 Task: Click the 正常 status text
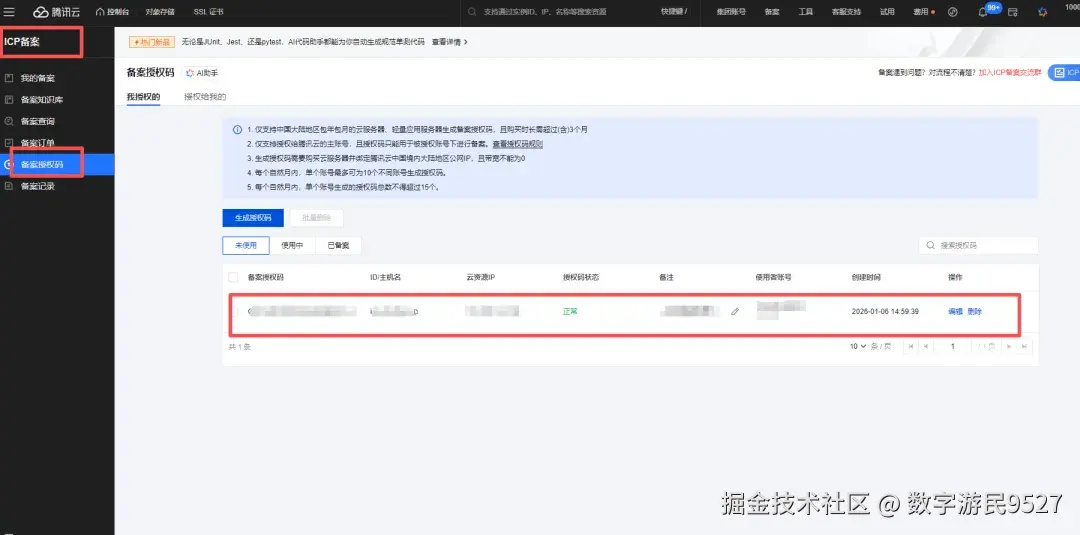click(570, 312)
